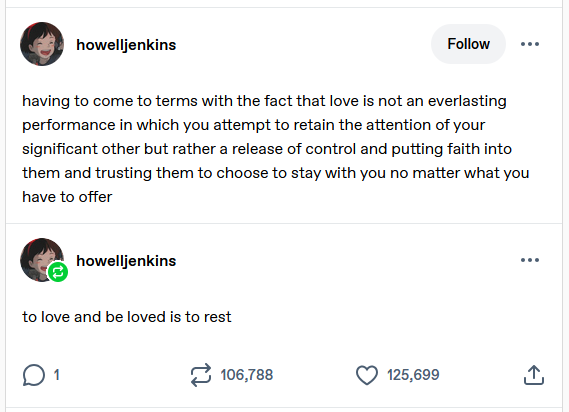View the 1 reply count
Screen dimensions: 569x412
coord(57,375)
